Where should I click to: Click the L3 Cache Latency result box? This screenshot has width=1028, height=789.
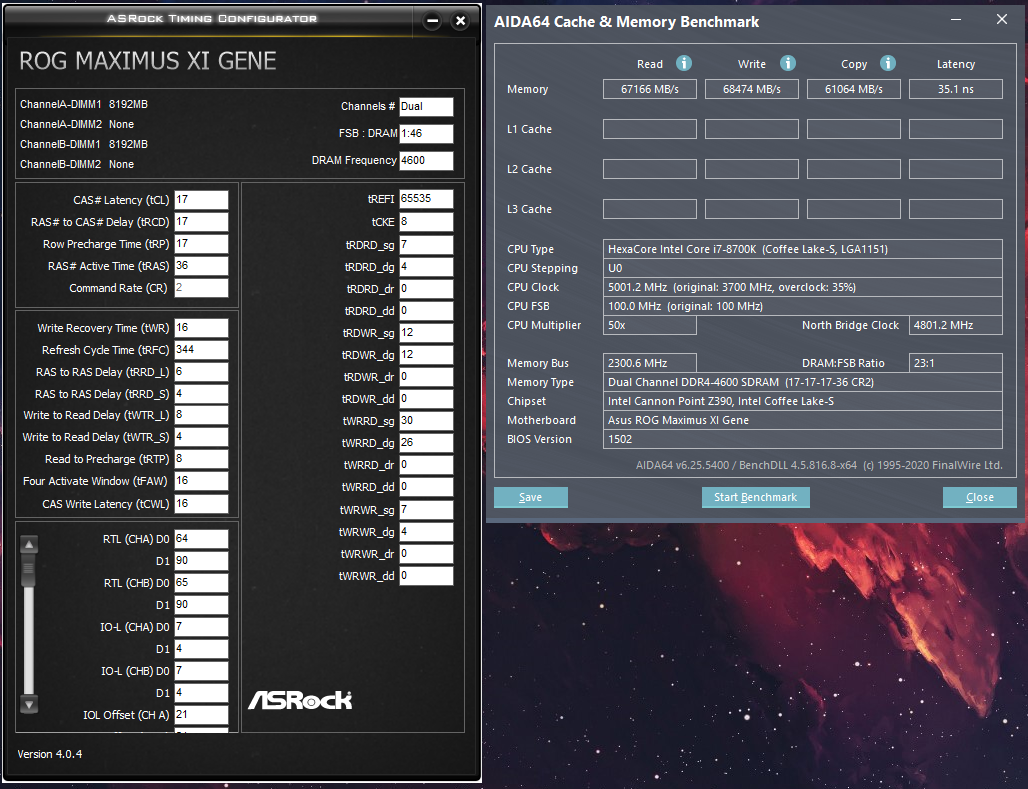(955, 209)
